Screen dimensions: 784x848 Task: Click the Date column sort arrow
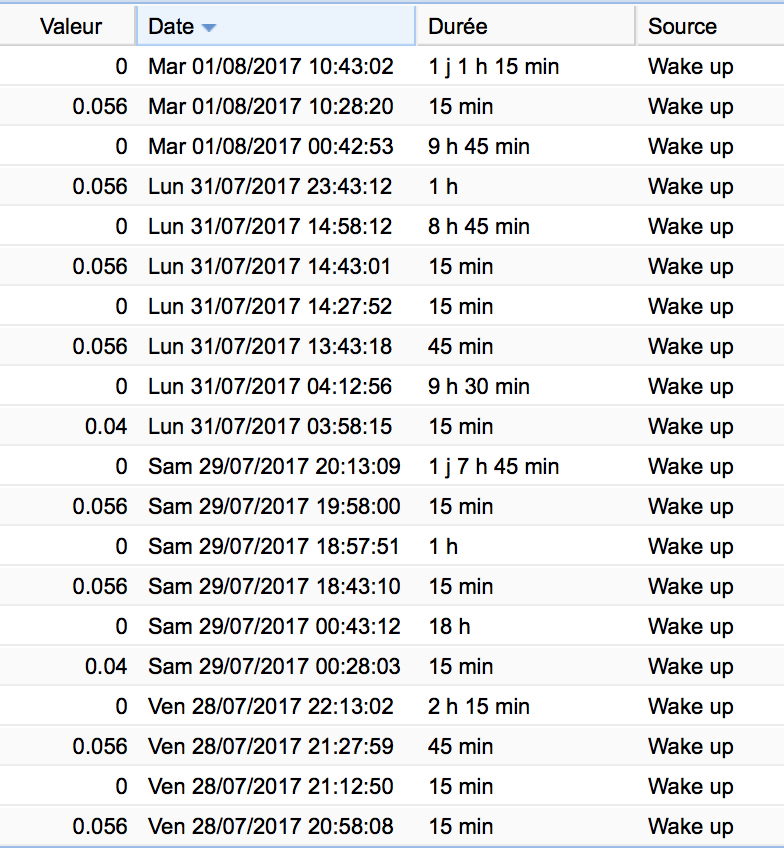tap(208, 27)
